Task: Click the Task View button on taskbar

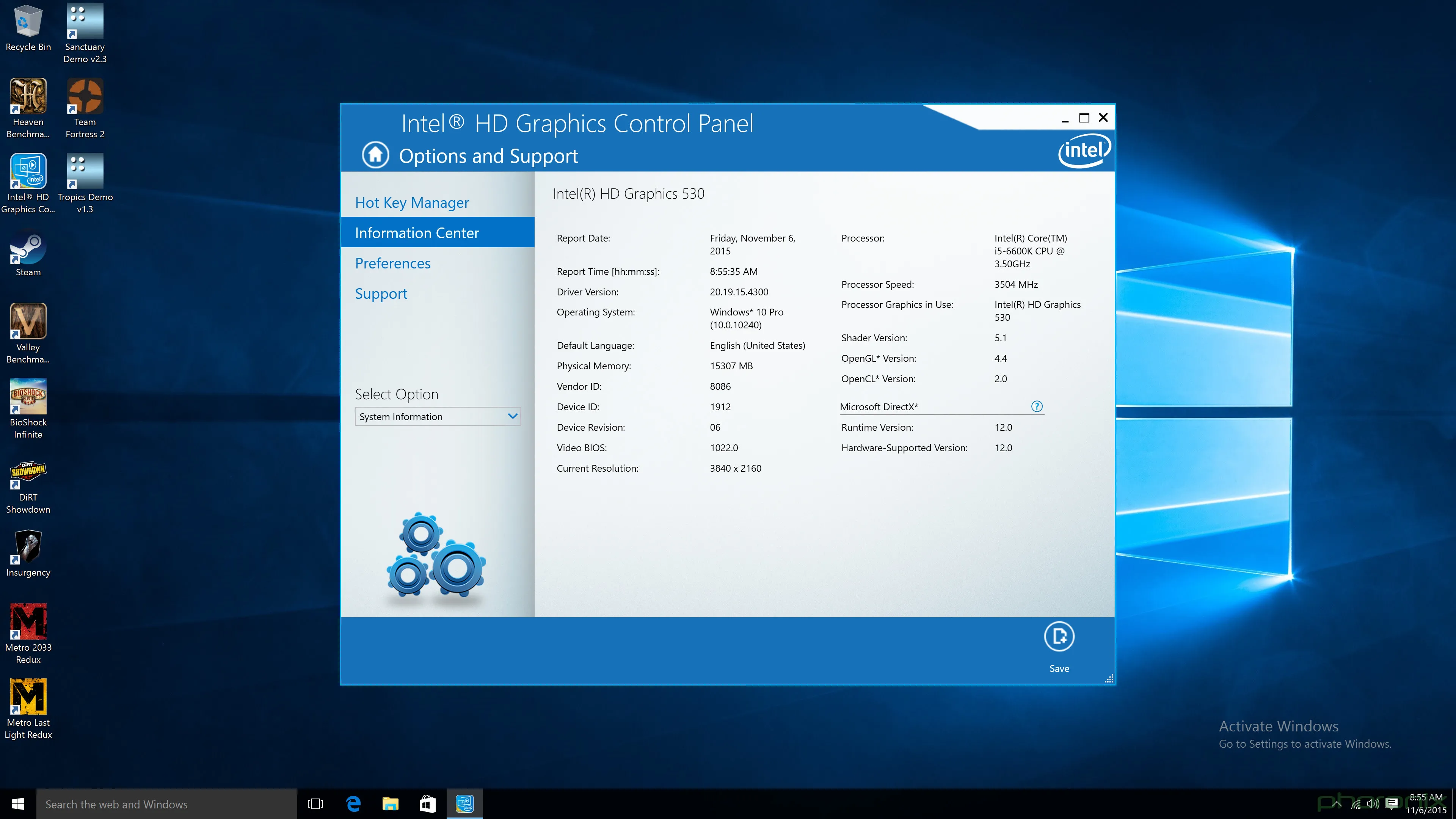Action: coord(315,804)
